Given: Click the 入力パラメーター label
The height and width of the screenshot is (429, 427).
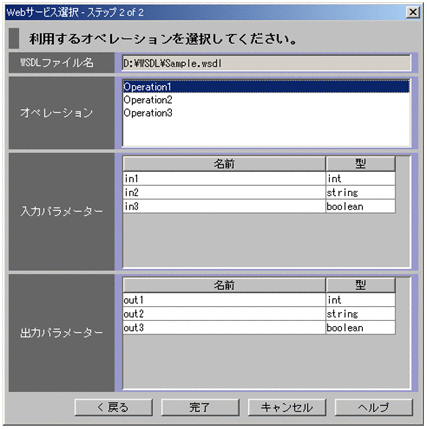Looking at the screenshot, I should tap(62, 211).
